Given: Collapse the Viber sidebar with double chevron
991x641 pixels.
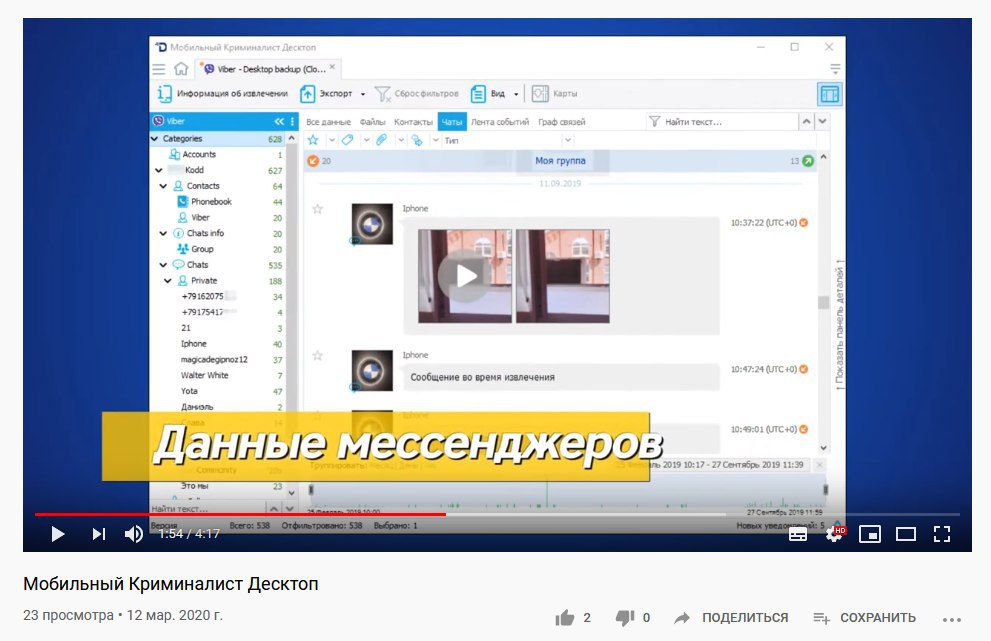Looking at the screenshot, I should [x=279, y=121].
